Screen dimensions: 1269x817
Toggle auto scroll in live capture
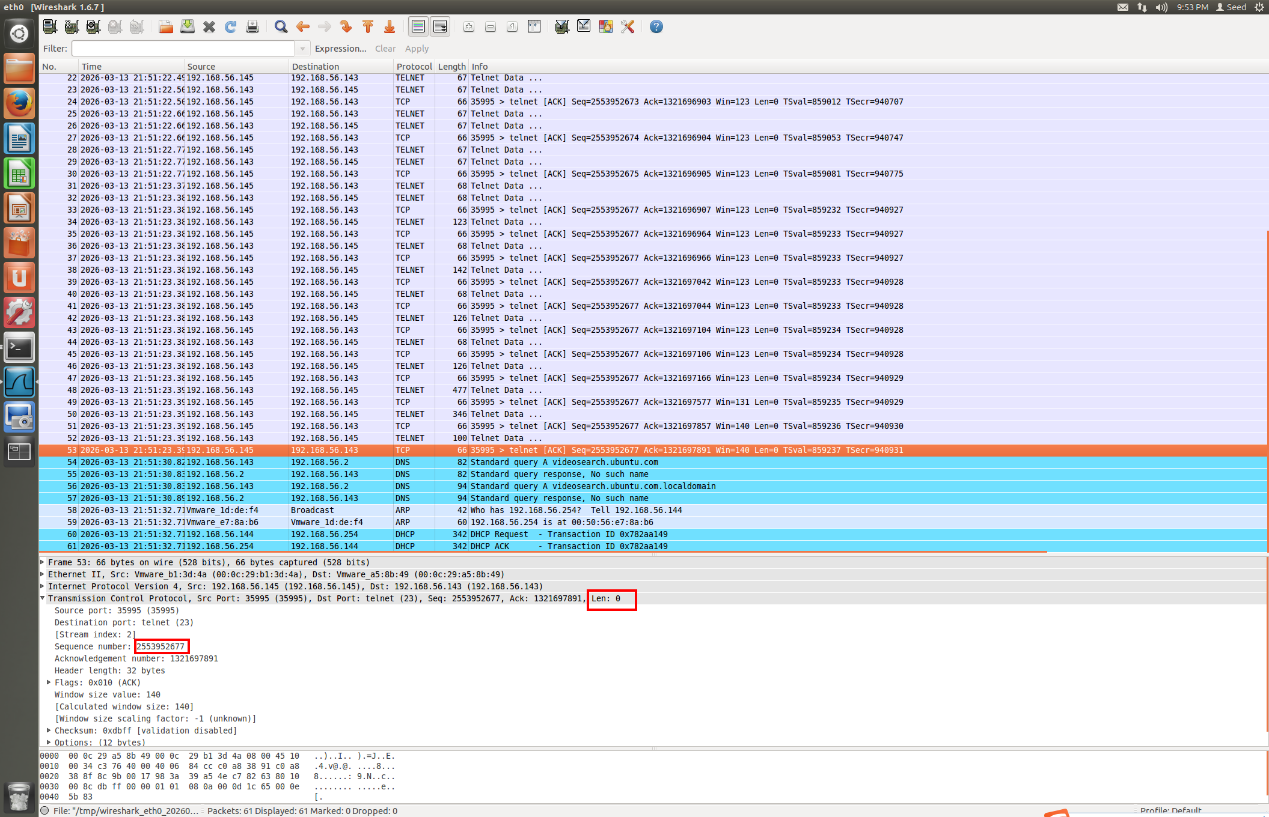coord(439,27)
